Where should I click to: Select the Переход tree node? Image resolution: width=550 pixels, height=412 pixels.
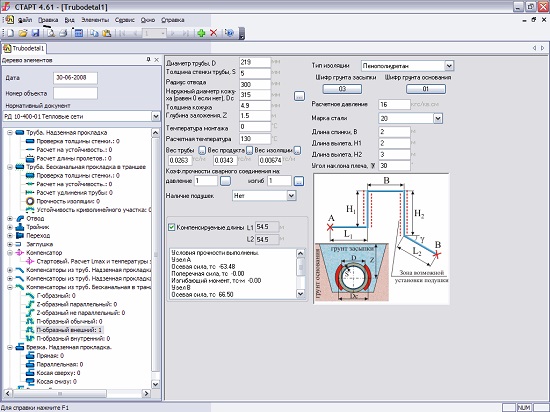click(38, 236)
